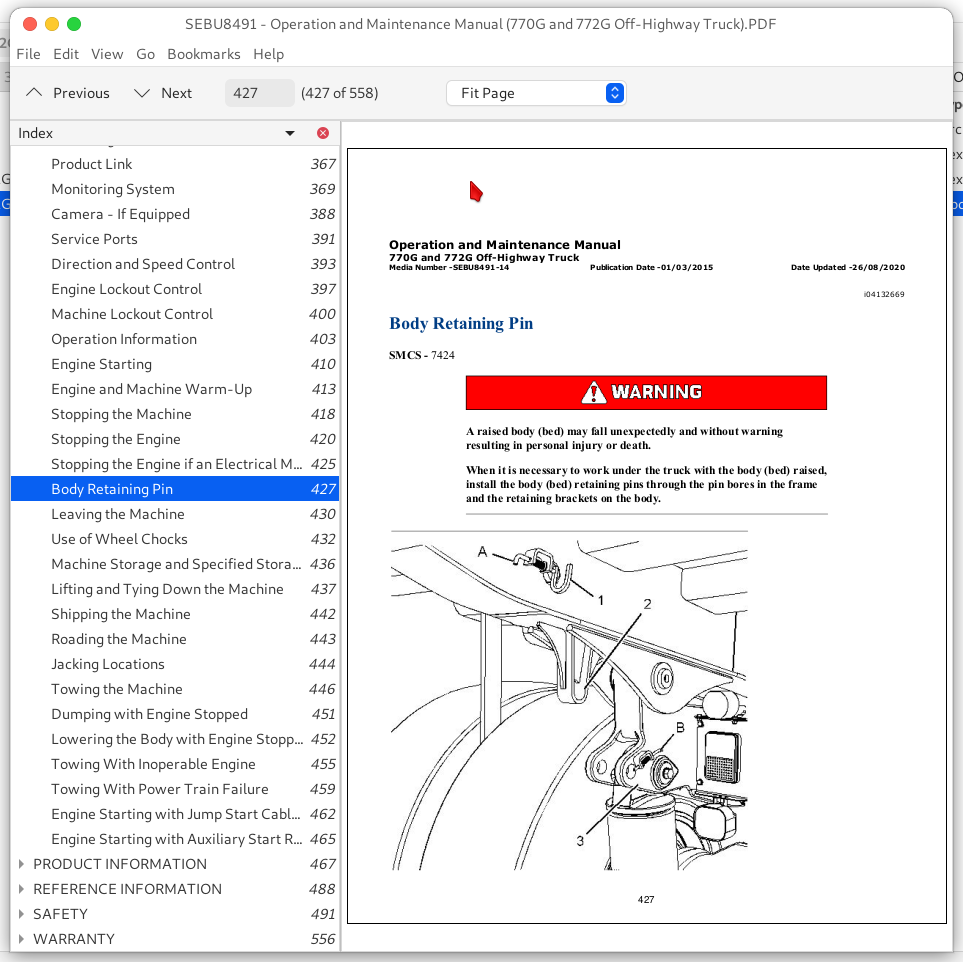
Task: Click the Previous navigation button
Action: tap(66, 92)
